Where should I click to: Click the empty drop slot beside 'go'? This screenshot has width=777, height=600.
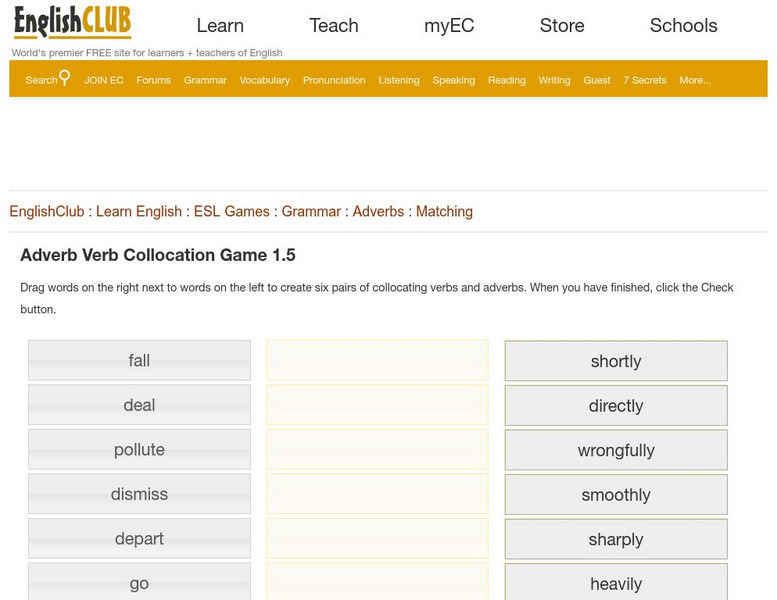coord(377,582)
